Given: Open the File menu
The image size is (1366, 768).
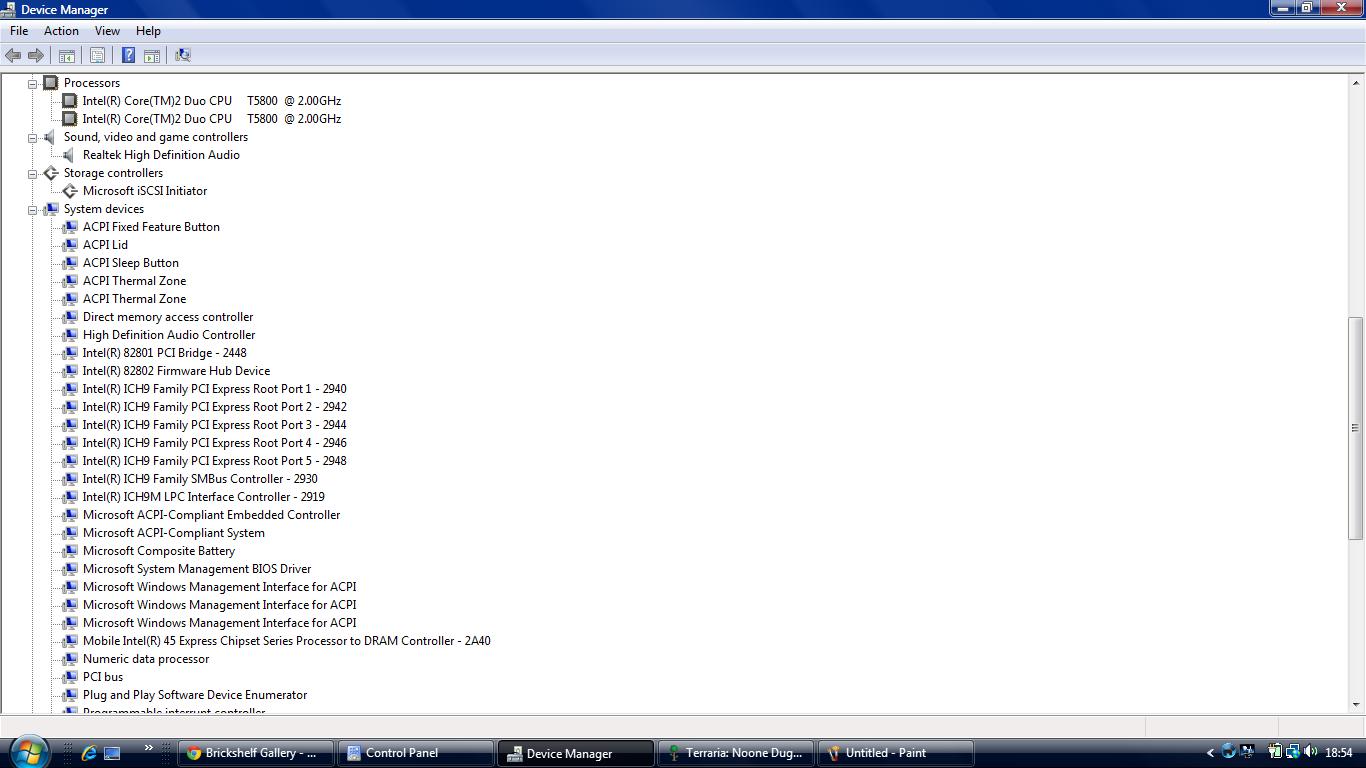Looking at the screenshot, I should pos(19,31).
